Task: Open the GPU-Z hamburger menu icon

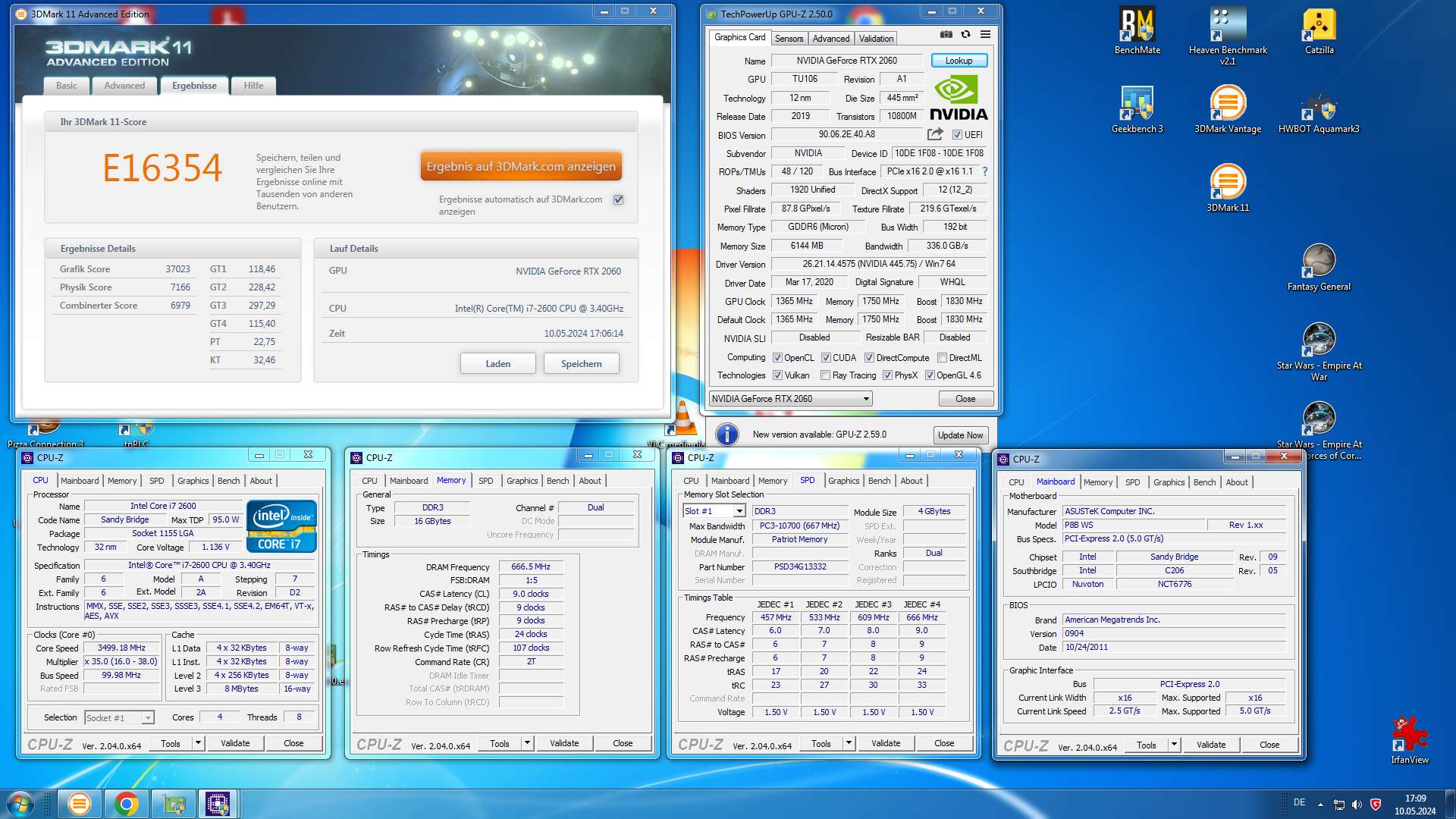Action: [x=985, y=34]
